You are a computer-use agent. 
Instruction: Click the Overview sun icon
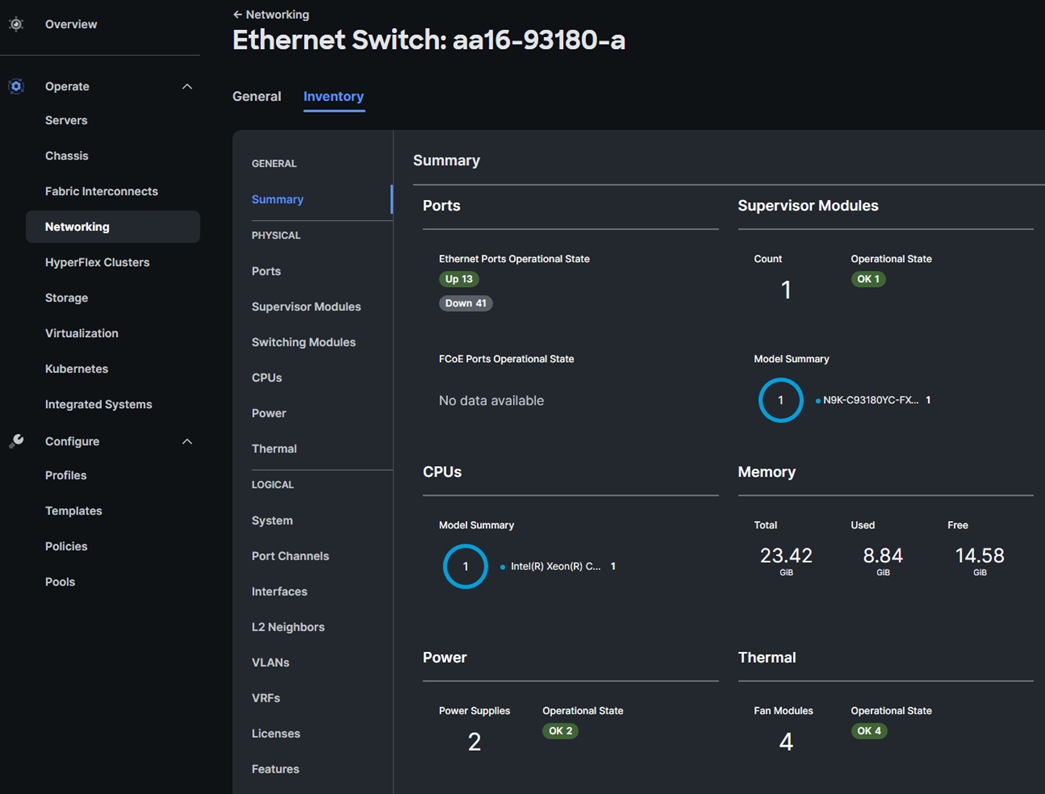[x=16, y=25]
